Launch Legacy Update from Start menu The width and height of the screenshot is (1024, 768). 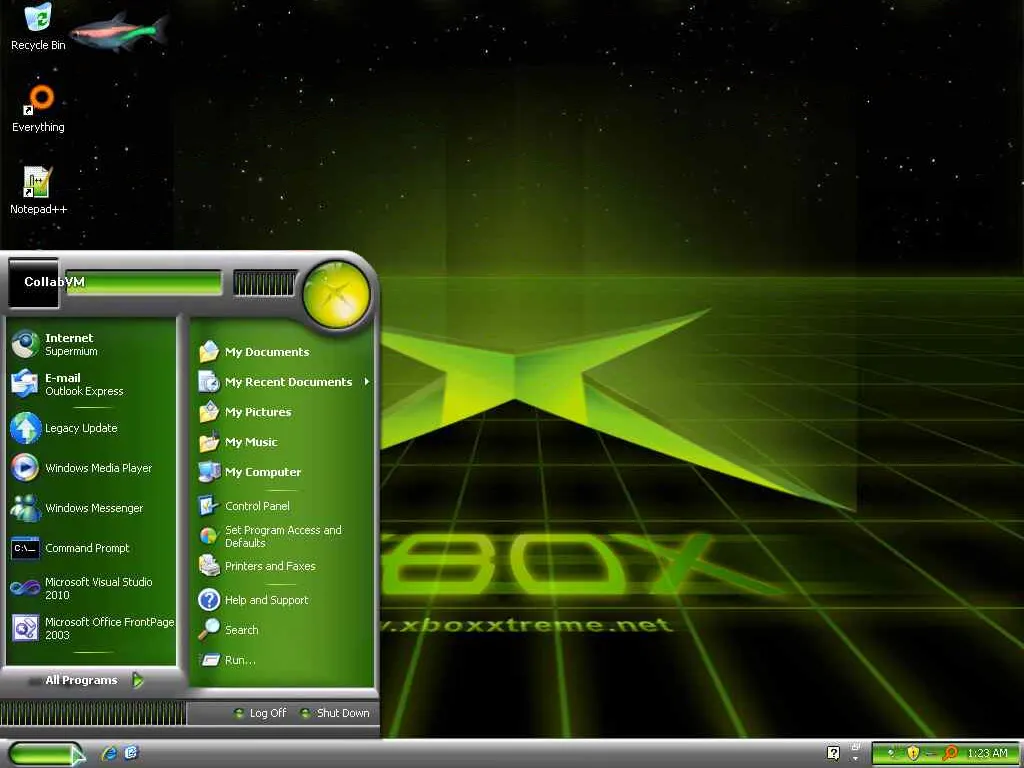pyautogui.click(x=91, y=428)
